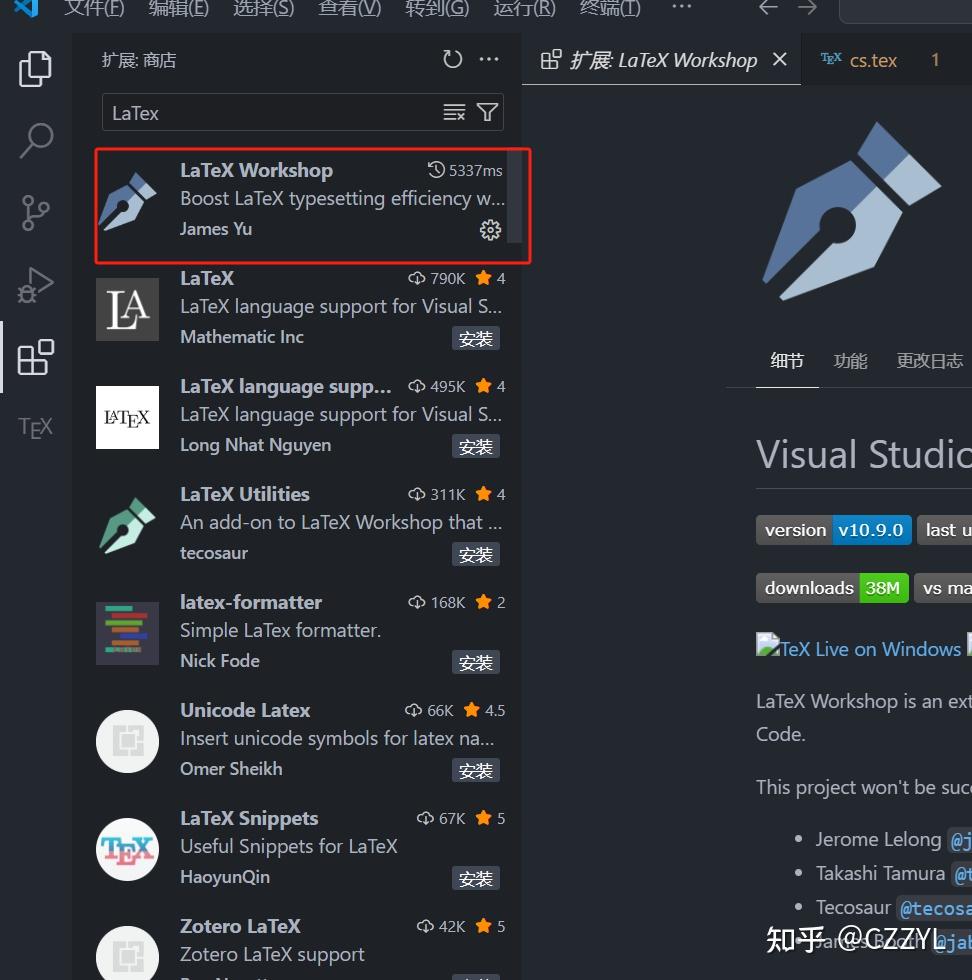Viewport: 972px width, 980px height.
Task: Select the Extensions icon in activity bar
Action: (36, 357)
